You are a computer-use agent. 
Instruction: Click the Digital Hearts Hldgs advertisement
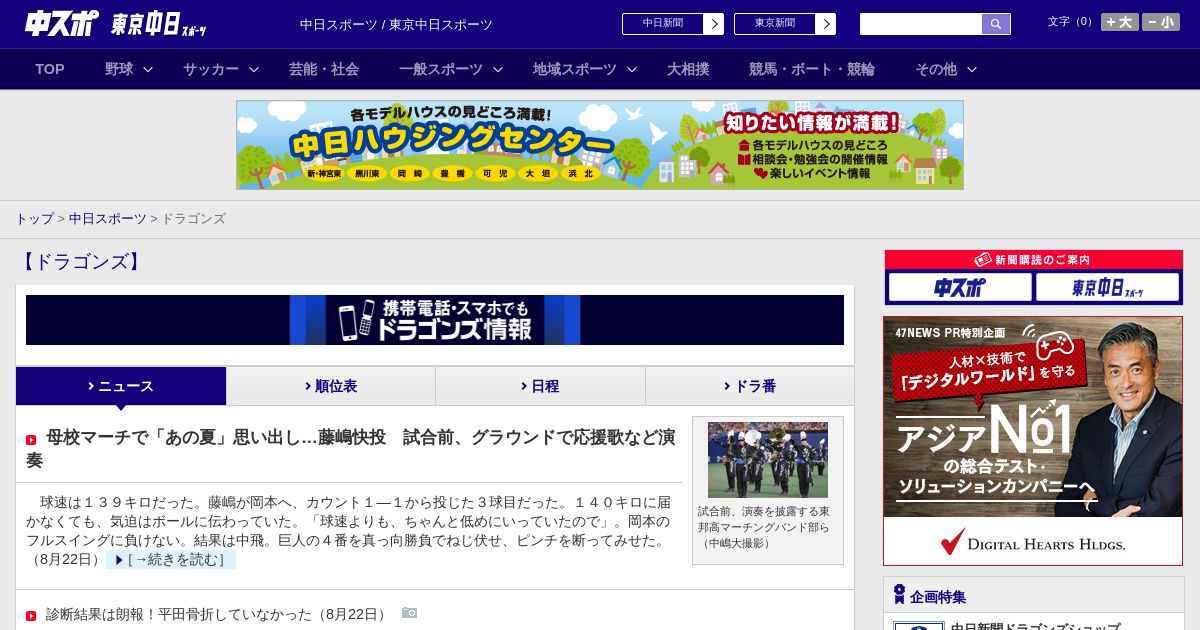tap(1033, 441)
